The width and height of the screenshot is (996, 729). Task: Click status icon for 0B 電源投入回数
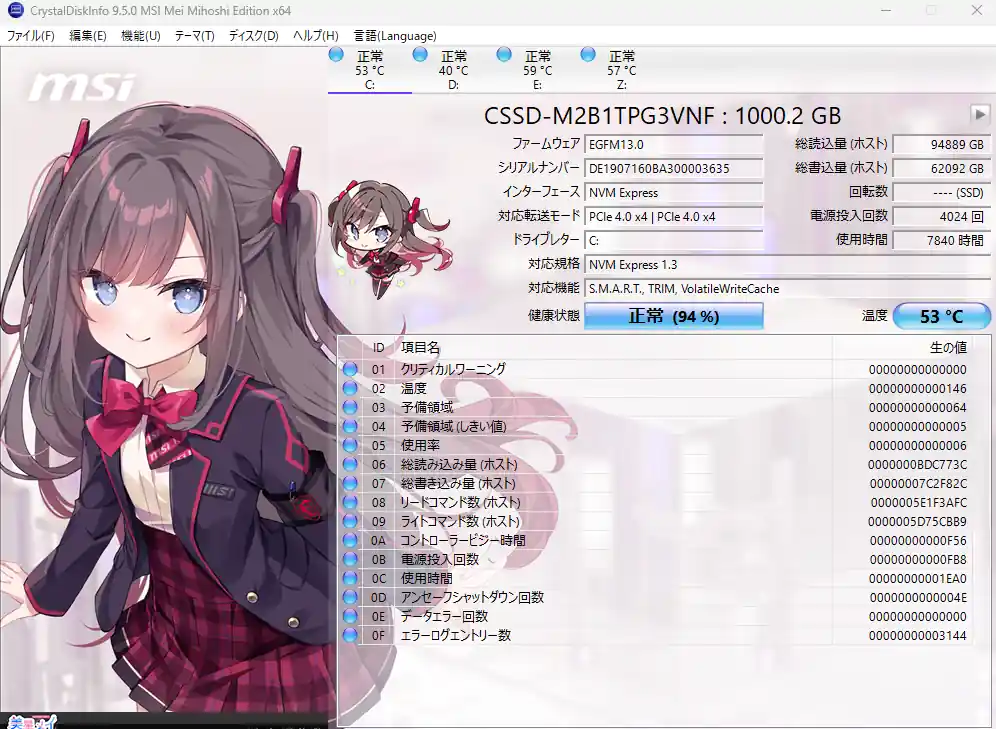tap(350, 559)
